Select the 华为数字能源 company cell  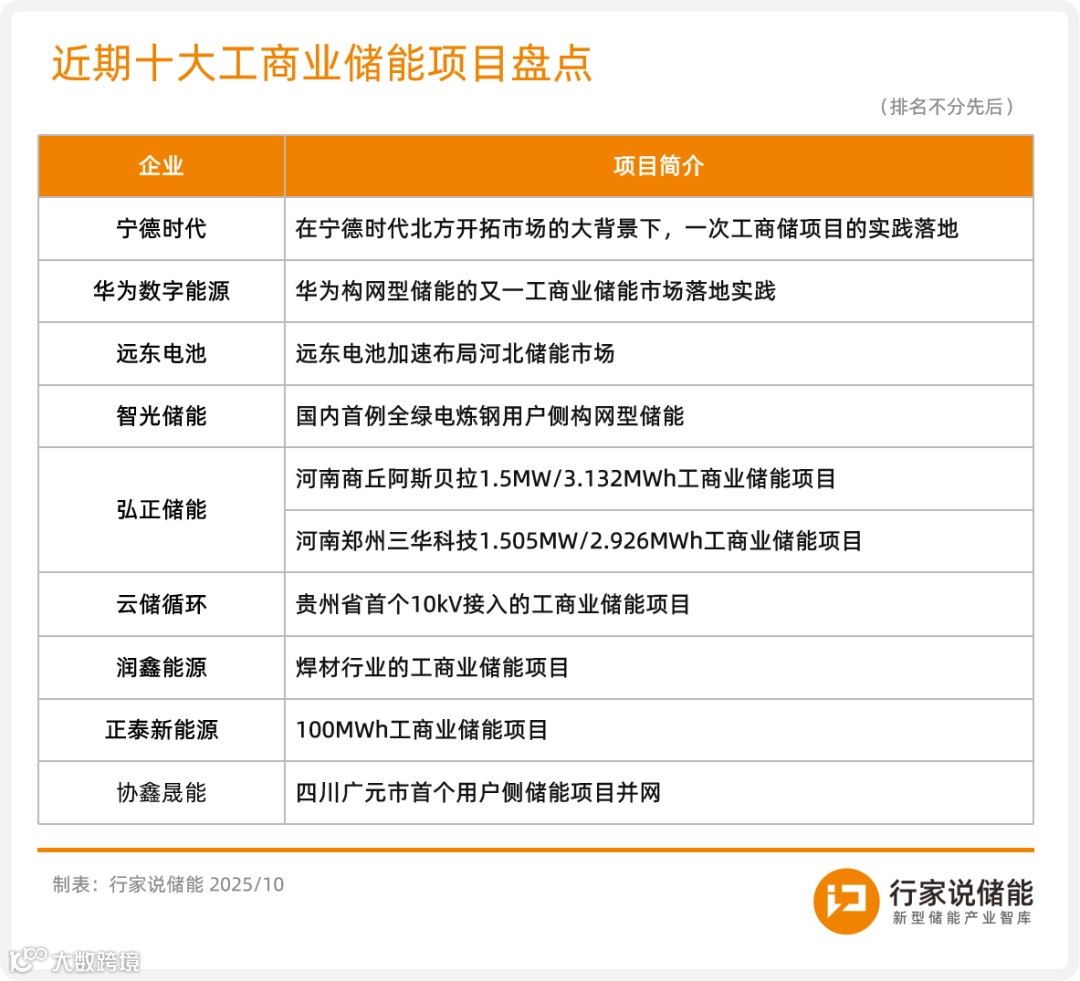point(161,291)
